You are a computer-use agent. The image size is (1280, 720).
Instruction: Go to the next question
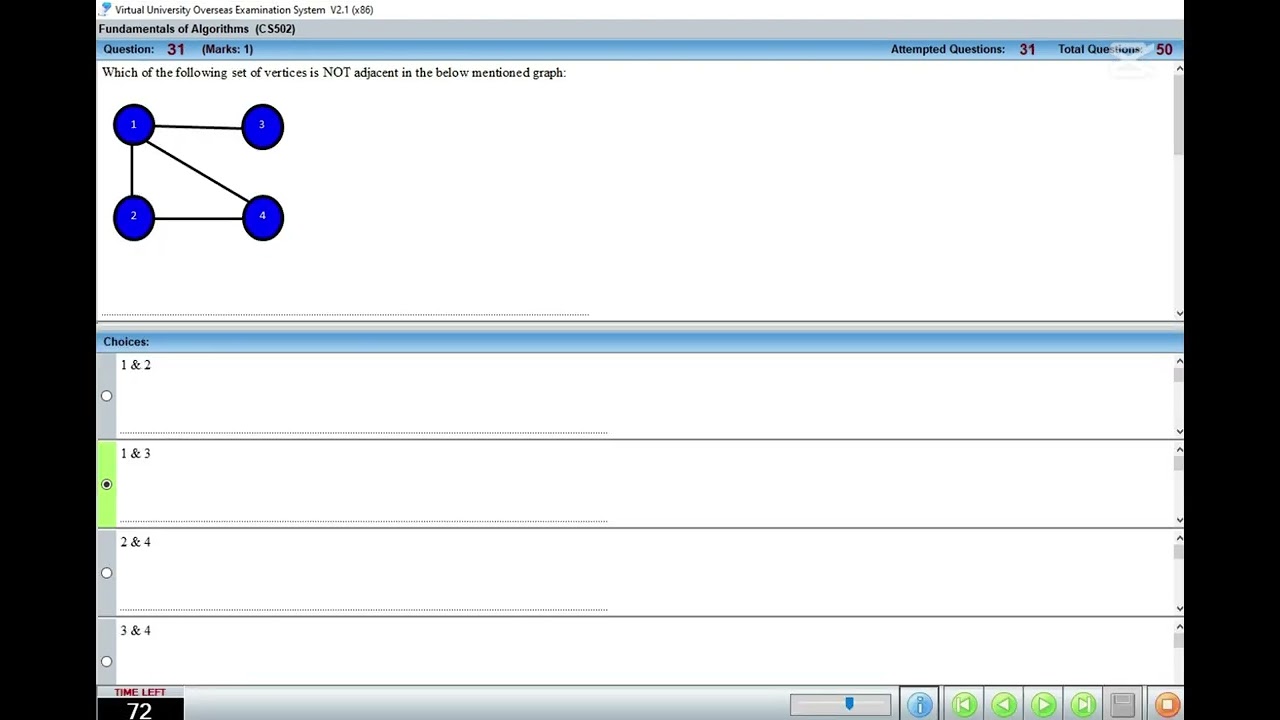point(1043,705)
